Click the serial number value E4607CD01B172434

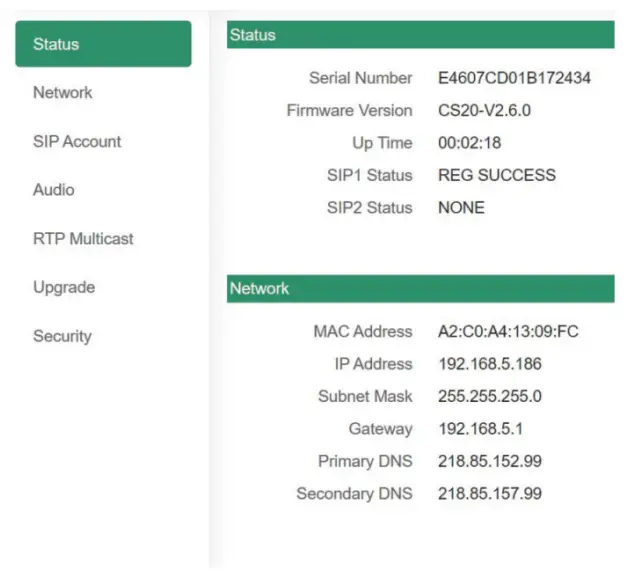pos(514,78)
